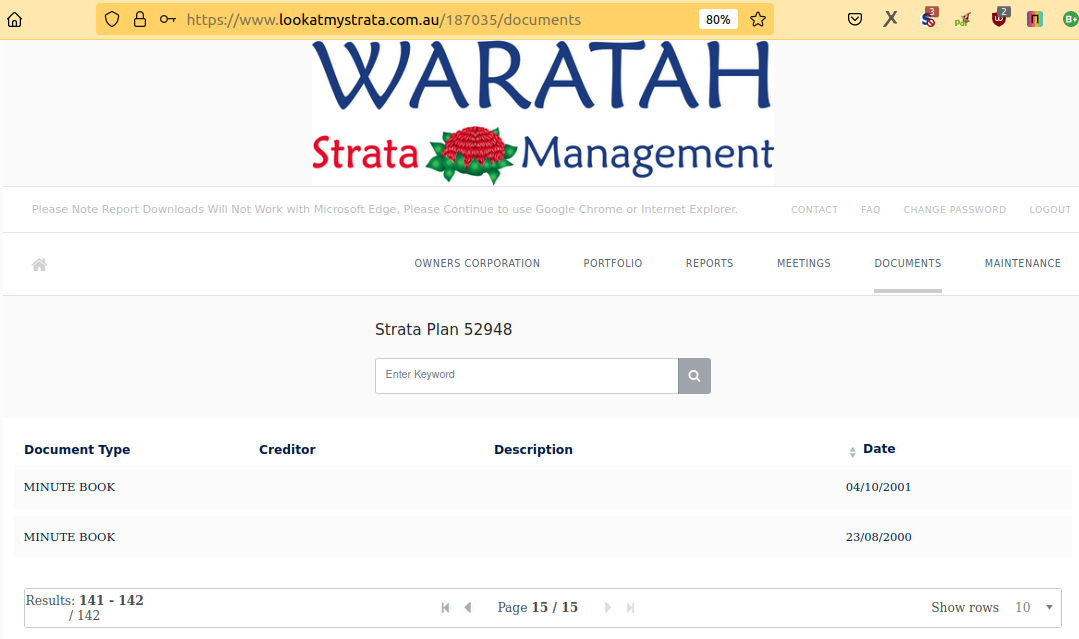Image resolution: width=1079 pixels, height=639 pixels.
Task: Click the Results 141 - 142 count text
Action: point(85,607)
